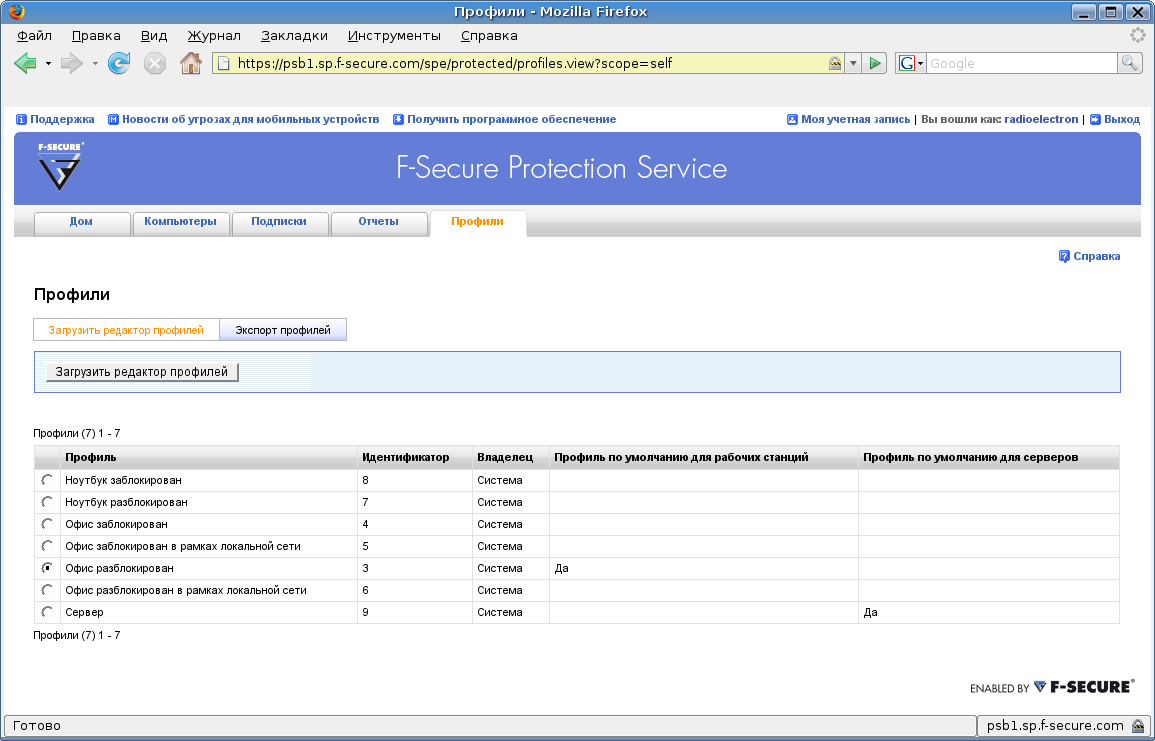
Task: Reload the page with the refresh icon
Action: pyautogui.click(x=119, y=63)
